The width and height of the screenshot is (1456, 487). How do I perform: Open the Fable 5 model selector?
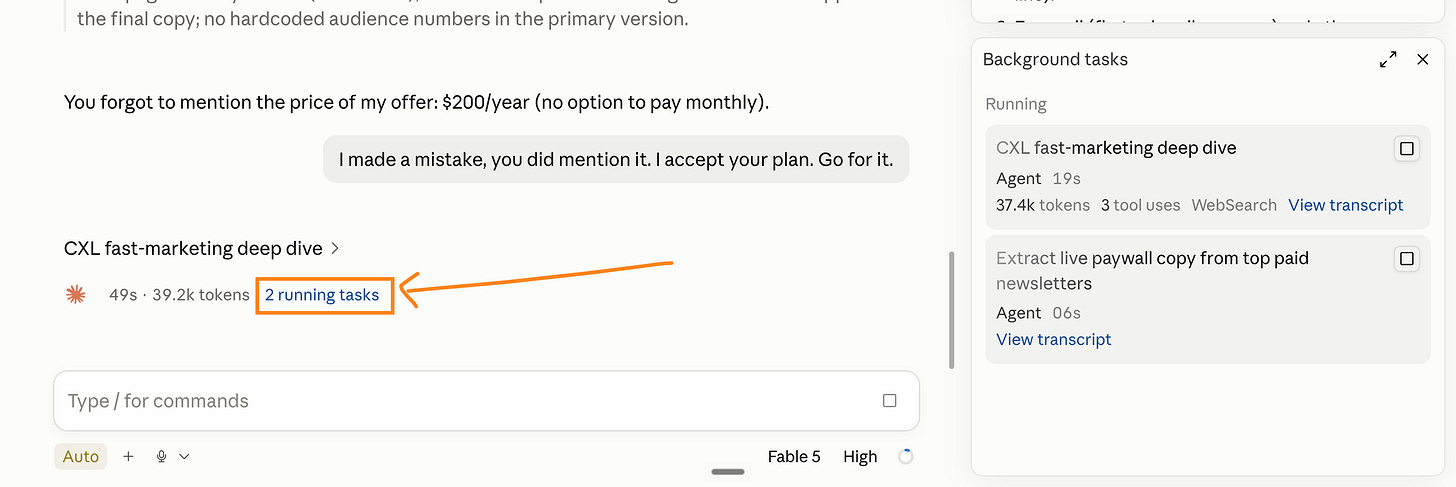point(794,456)
